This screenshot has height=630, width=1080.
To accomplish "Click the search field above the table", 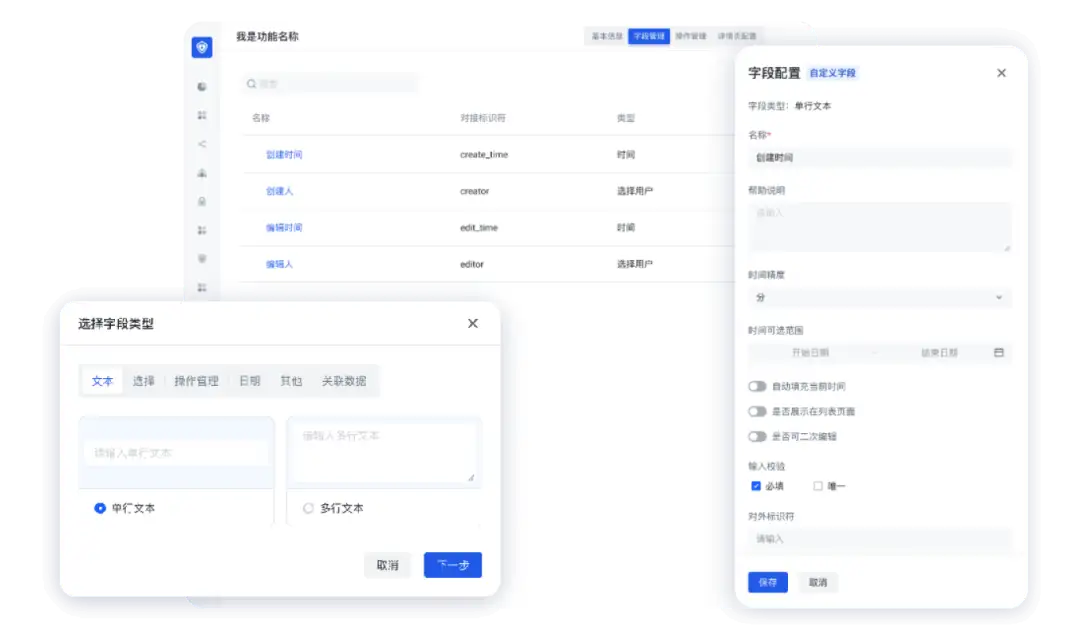I will tap(330, 84).
